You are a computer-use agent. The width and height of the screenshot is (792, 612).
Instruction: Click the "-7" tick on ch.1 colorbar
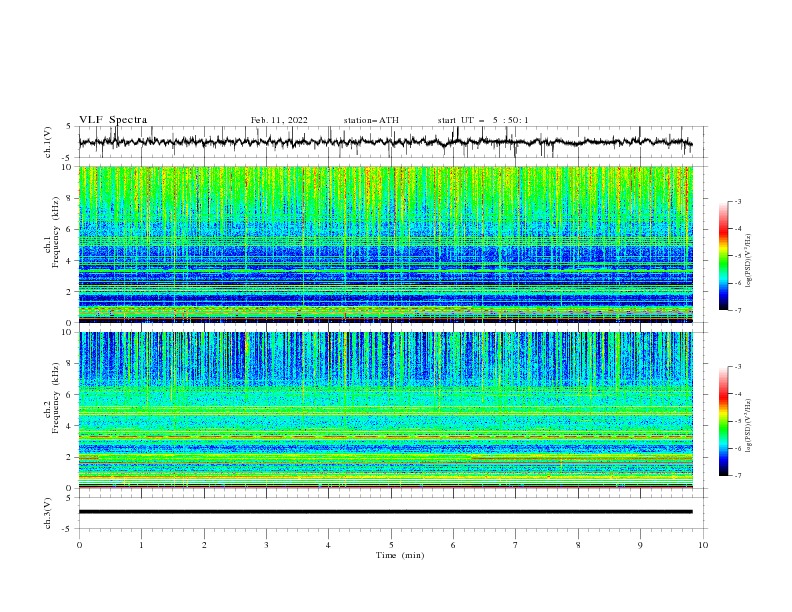(x=737, y=310)
